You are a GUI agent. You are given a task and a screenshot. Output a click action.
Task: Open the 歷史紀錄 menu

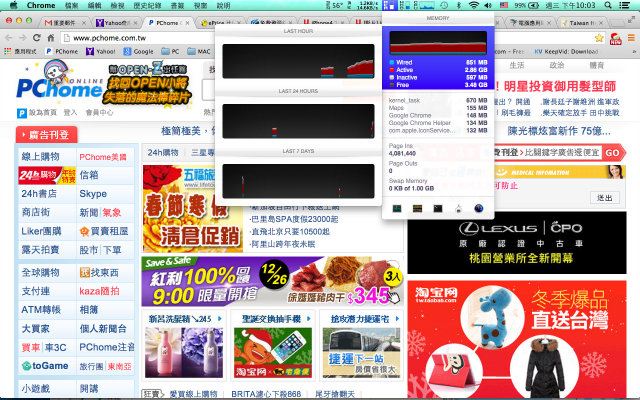pyautogui.click(x=147, y=5)
